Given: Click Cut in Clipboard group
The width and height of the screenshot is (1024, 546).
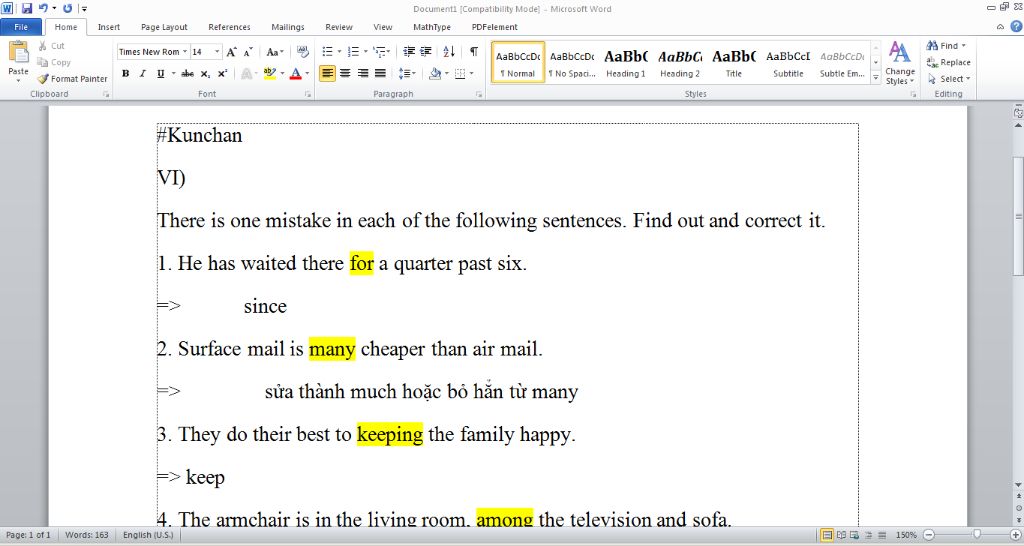Looking at the screenshot, I should pos(51,46).
